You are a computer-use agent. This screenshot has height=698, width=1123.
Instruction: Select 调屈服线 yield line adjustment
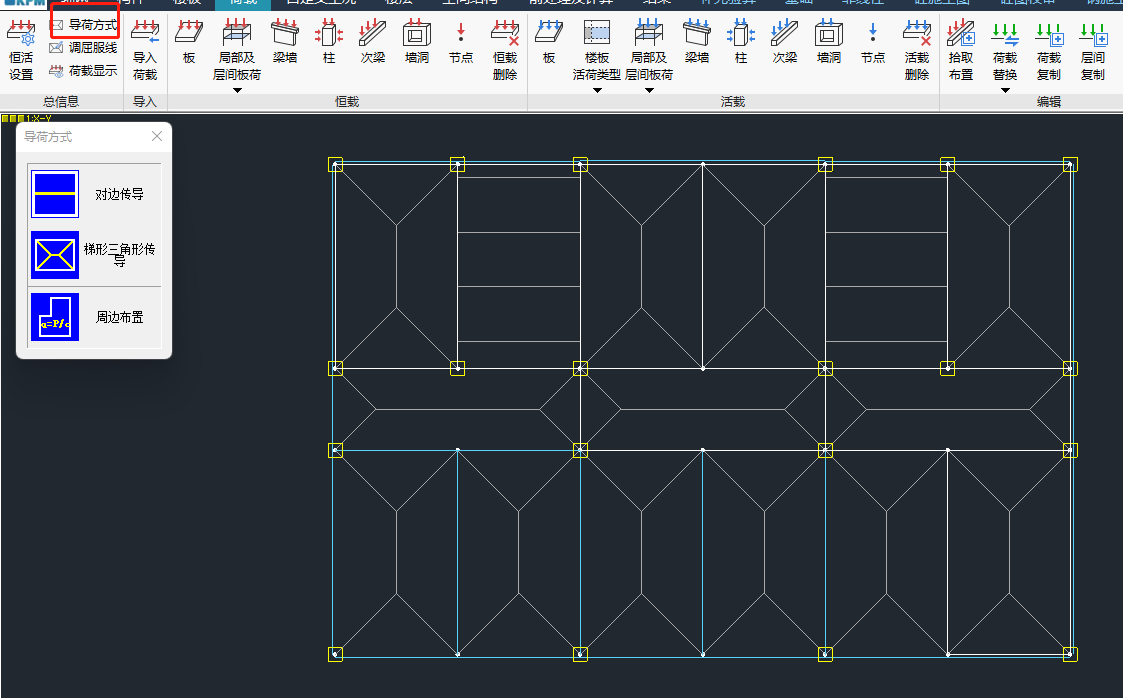point(85,48)
